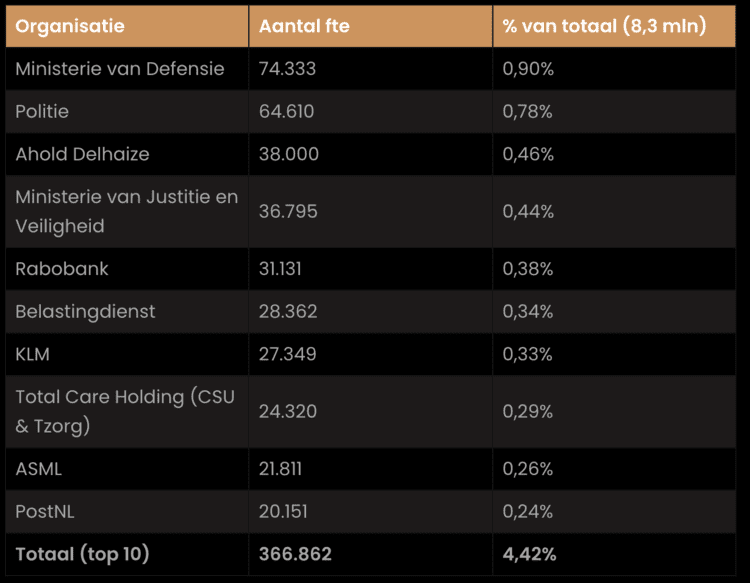Select the 0,33% percentage for KLM
750x583 pixels.
pos(528,354)
